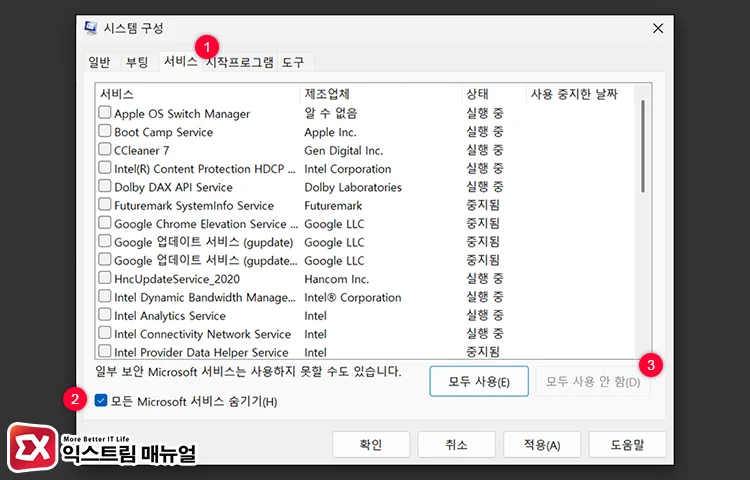This screenshot has height=480, width=750.
Task: Sort by the 제조업체 column header
Action: pyautogui.click(x=381, y=94)
